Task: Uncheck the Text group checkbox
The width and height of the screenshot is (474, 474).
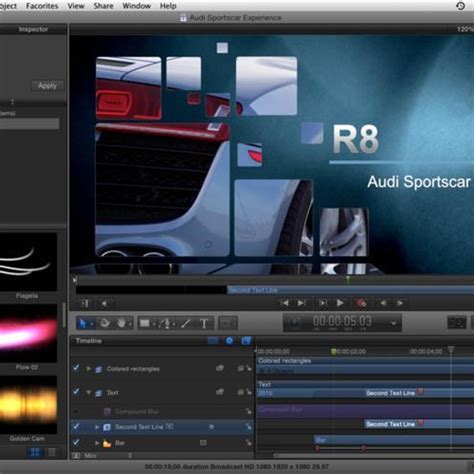Action: click(x=76, y=391)
